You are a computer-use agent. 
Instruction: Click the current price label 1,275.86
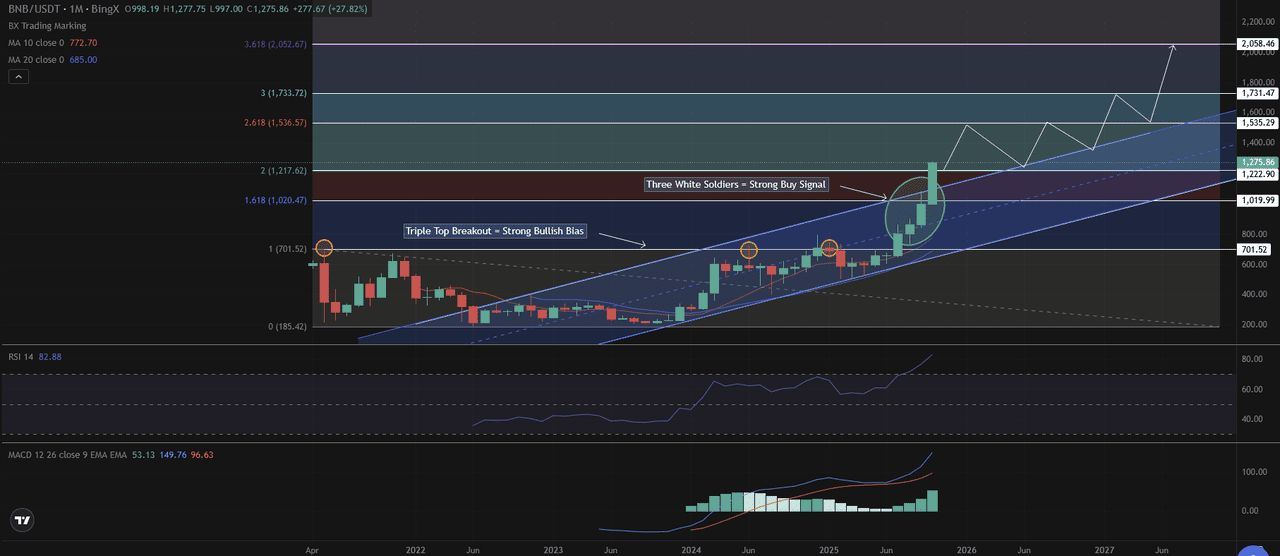[x=1256, y=162]
